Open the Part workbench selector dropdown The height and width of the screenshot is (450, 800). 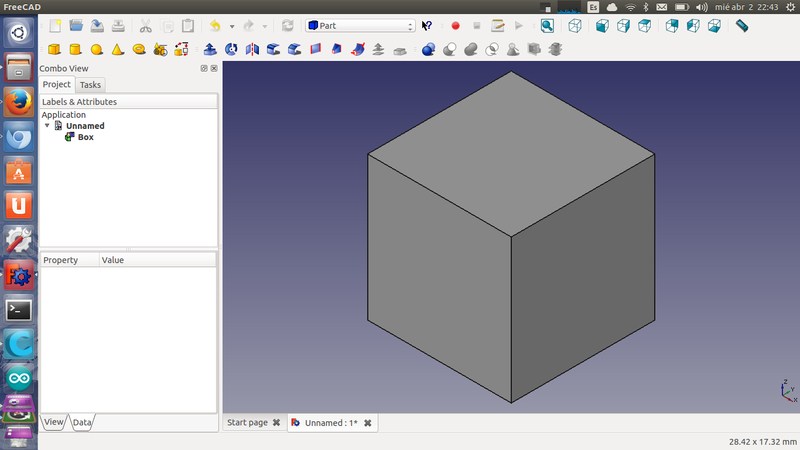(x=360, y=25)
